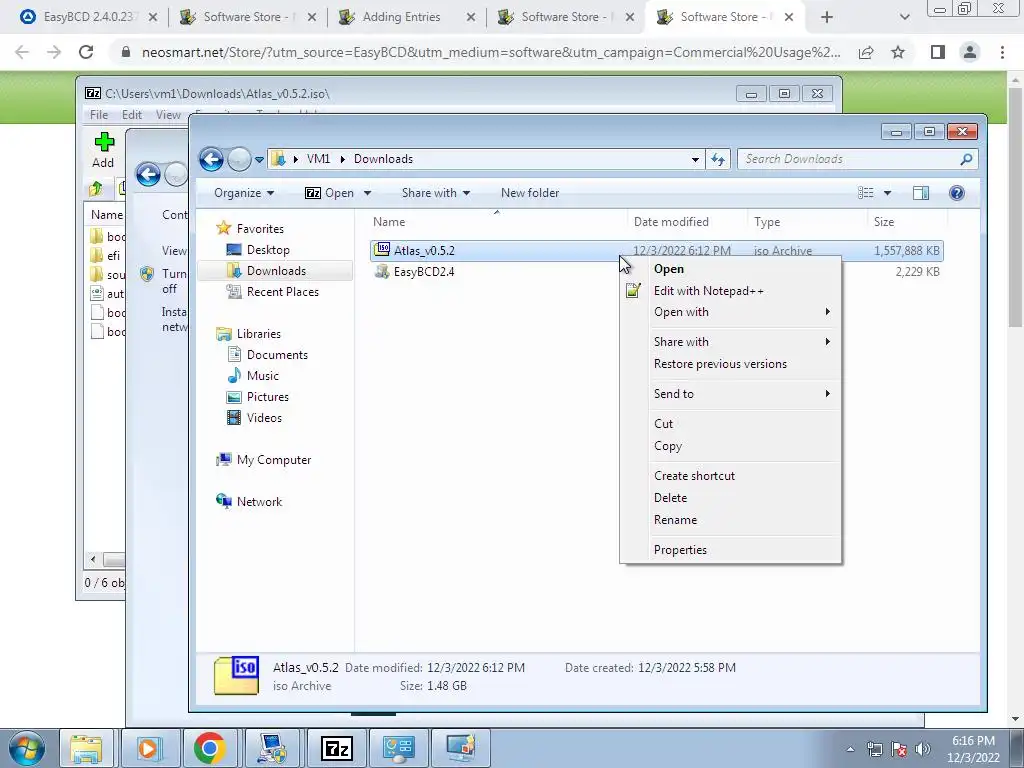1024x768 pixels.
Task: Click the 7z Open toolbar button
Action: [330, 193]
